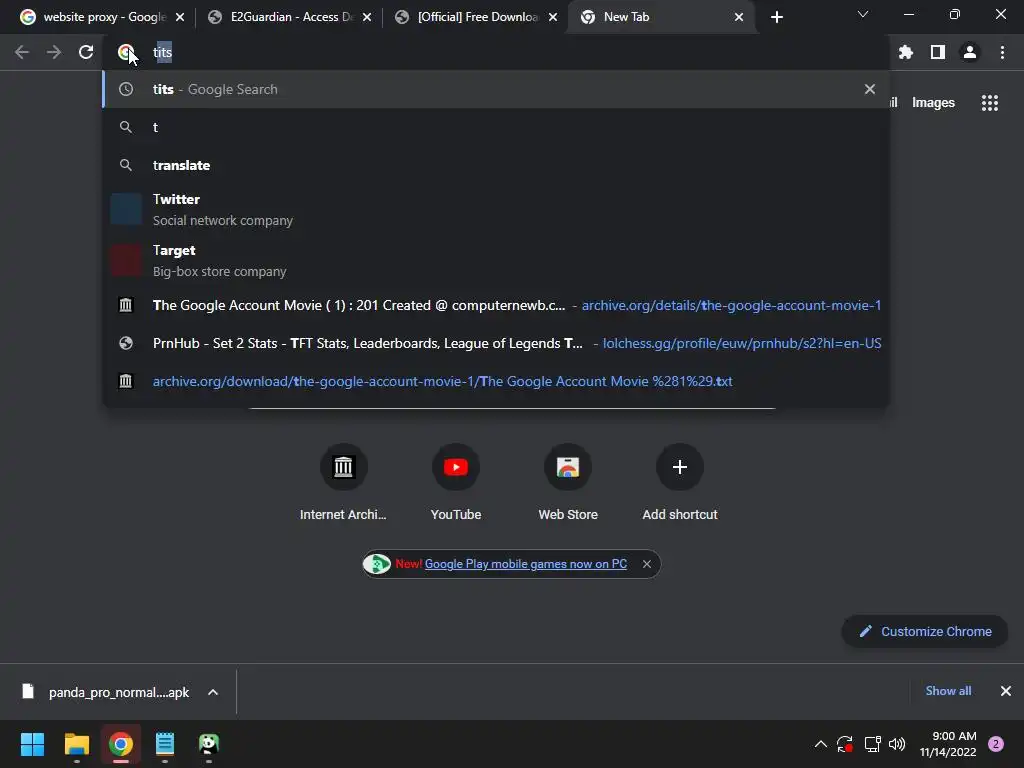Select the Target store suggestion

point(496,261)
